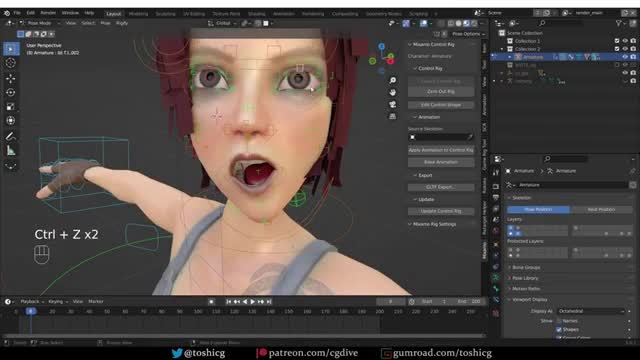Click the navigation gizmo Z axis
The image size is (640, 360).
(x=382, y=47)
